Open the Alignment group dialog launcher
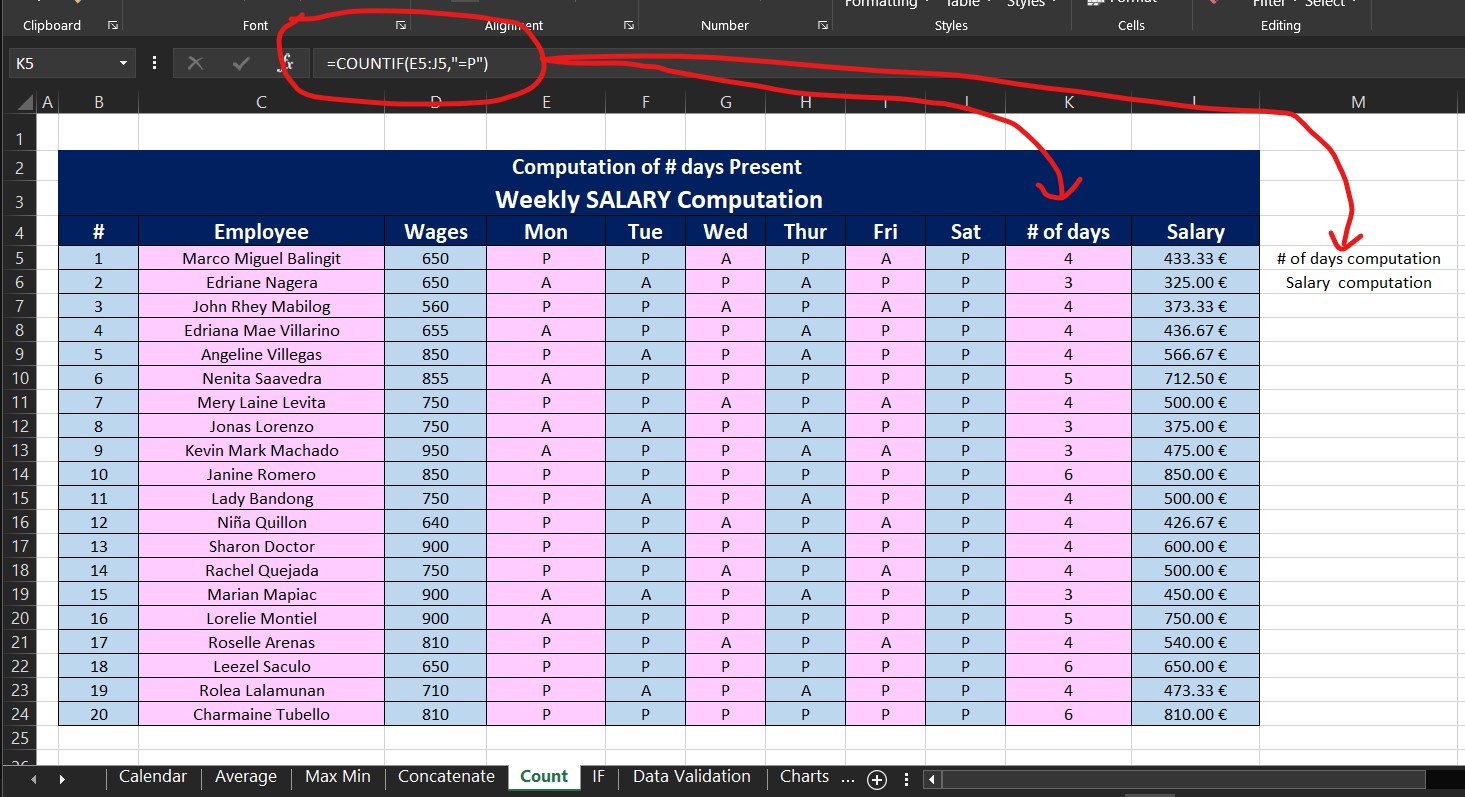Viewport: 1465px width, 797px height. [x=629, y=25]
